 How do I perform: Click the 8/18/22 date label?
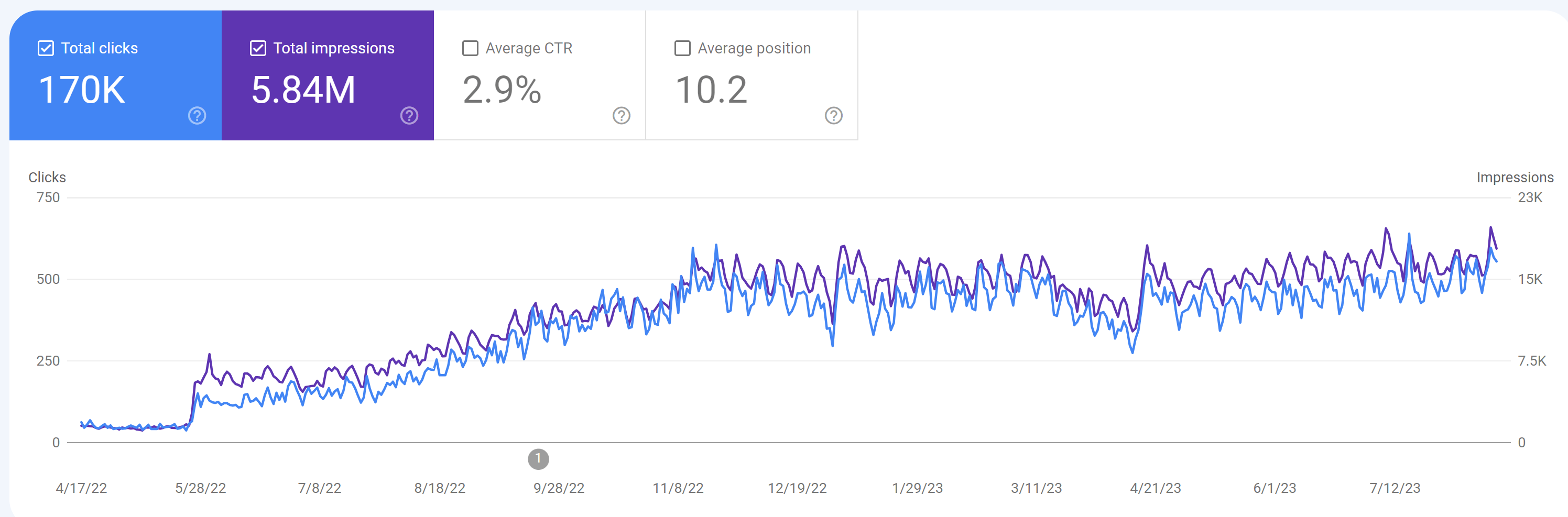click(440, 488)
